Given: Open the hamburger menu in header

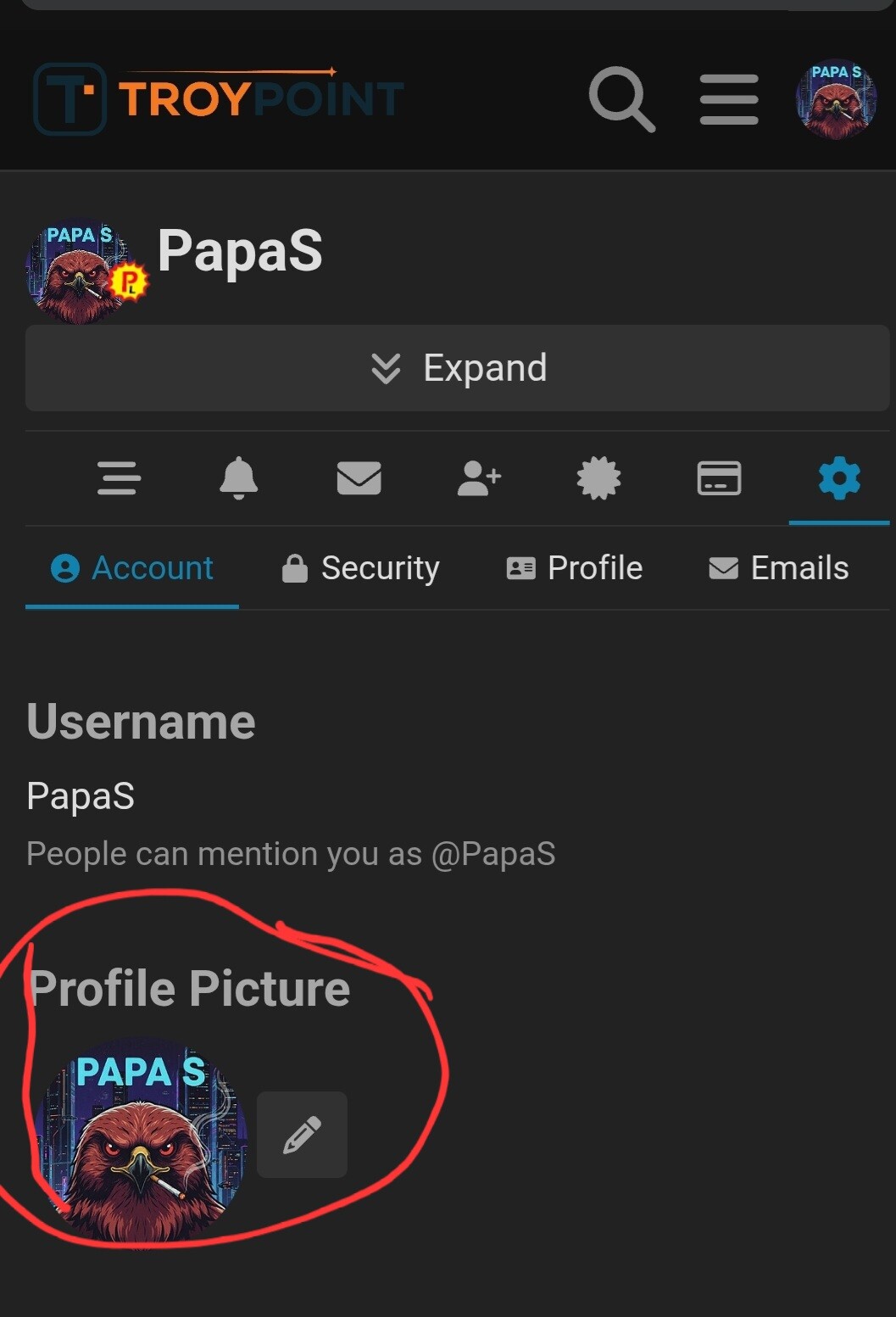Looking at the screenshot, I should [729, 99].
